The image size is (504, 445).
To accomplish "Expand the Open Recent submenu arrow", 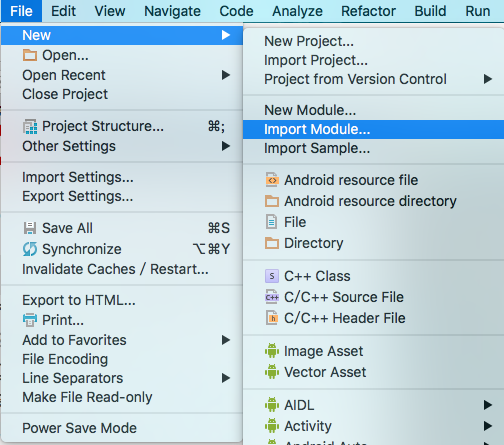I will coord(226,75).
